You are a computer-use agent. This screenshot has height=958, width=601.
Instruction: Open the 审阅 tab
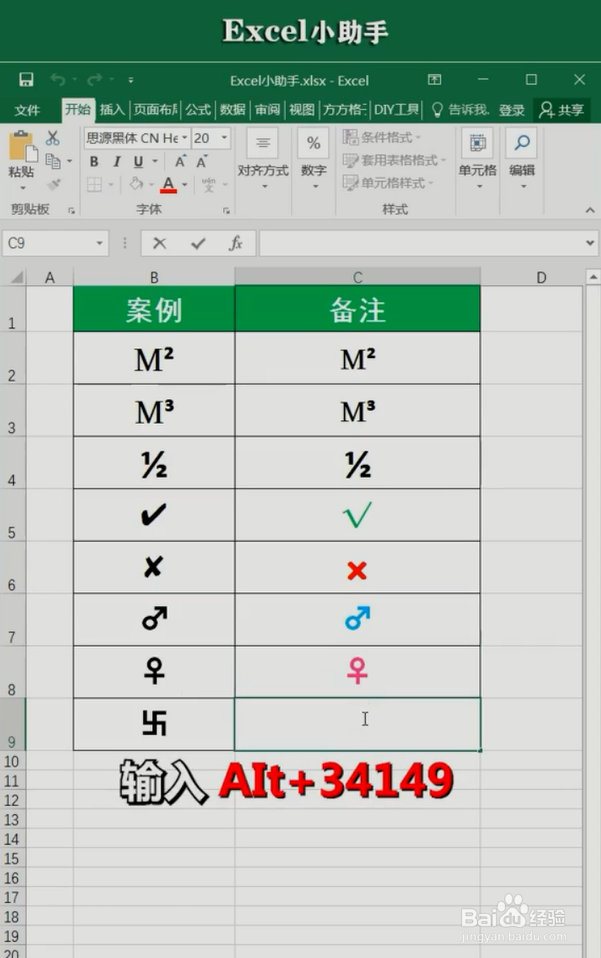click(x=267, y=109)
